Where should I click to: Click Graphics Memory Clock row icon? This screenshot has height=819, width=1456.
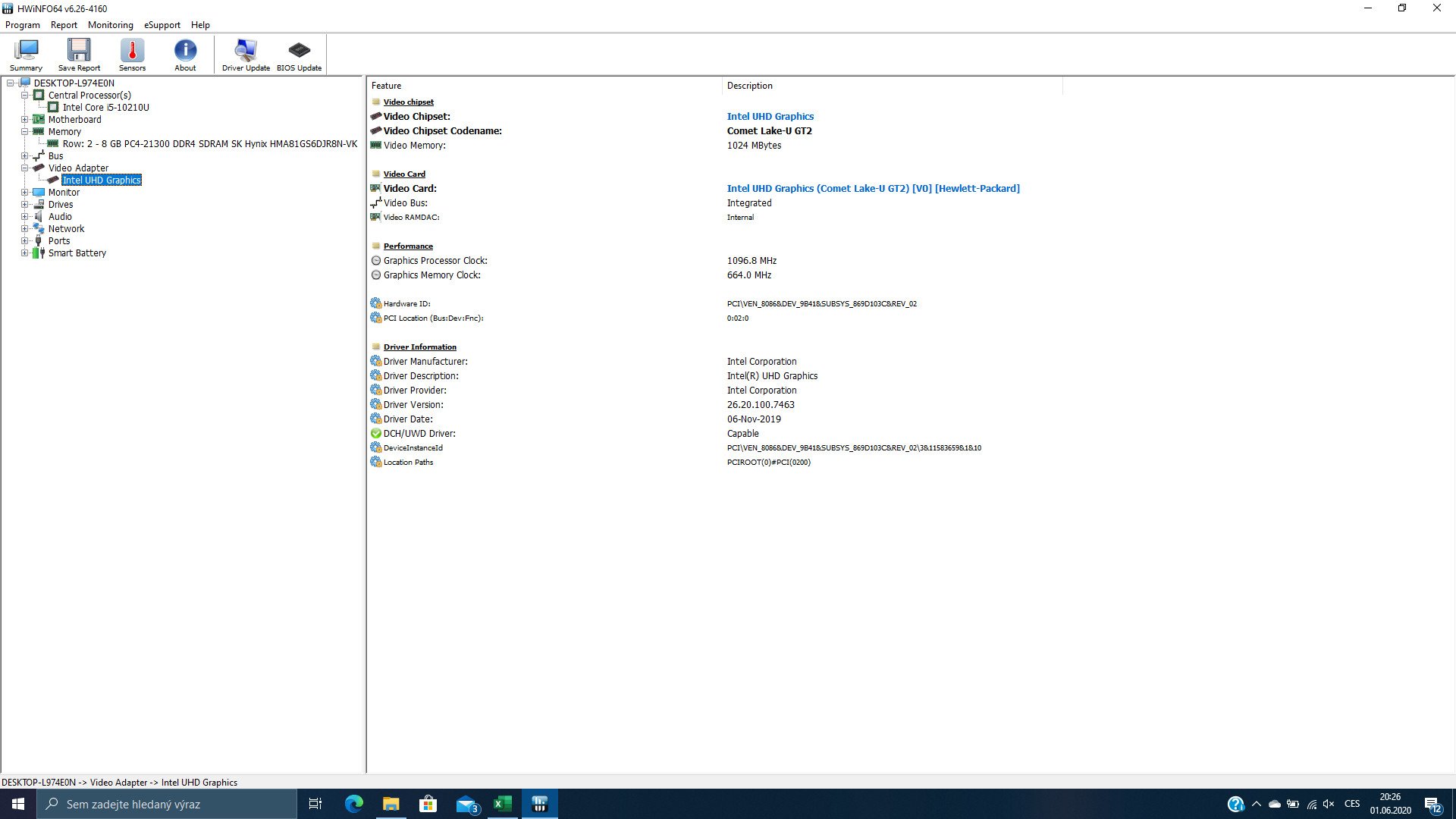tap(375, 275)
